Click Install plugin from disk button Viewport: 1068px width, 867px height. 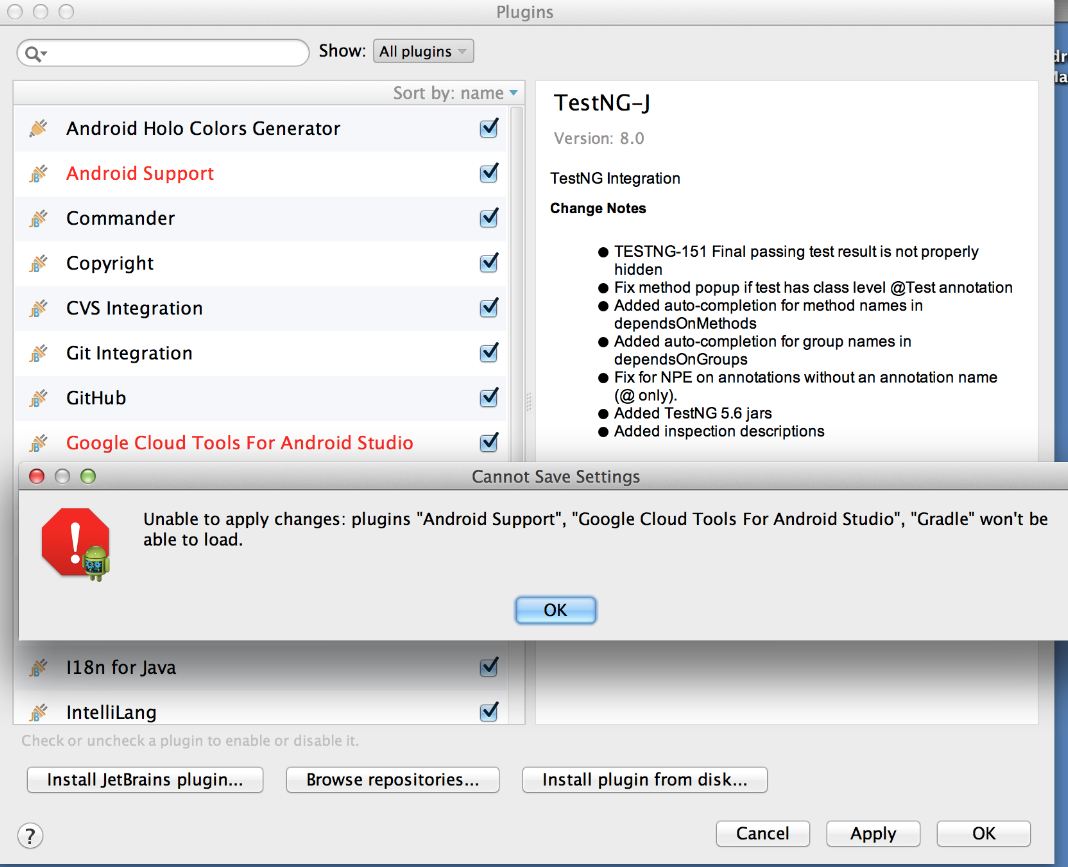[644, 780]
